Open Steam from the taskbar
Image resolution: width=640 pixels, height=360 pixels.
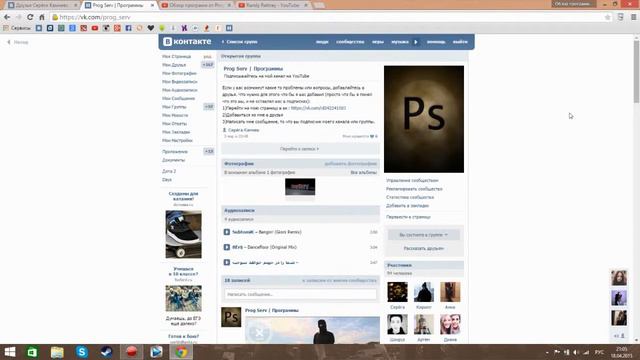click(107, 352)
